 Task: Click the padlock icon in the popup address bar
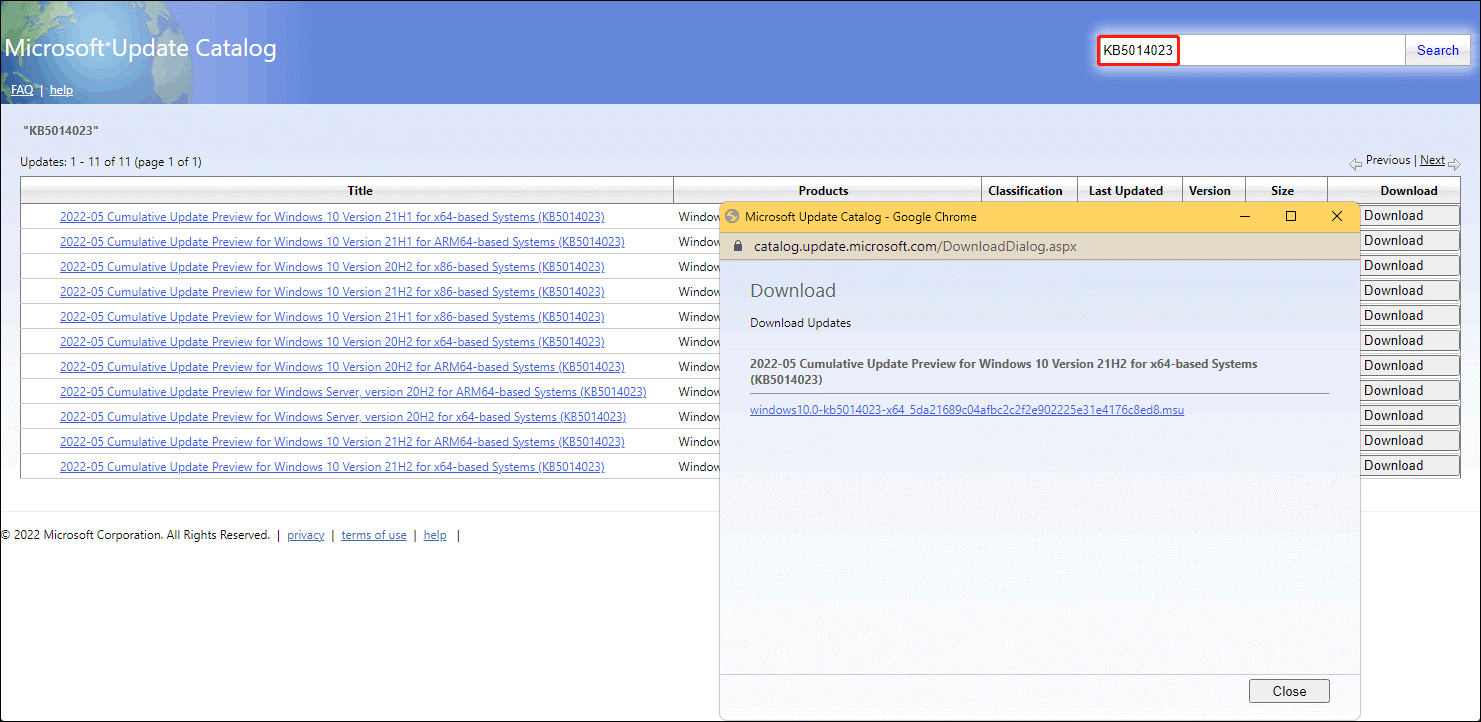[738, 246]
